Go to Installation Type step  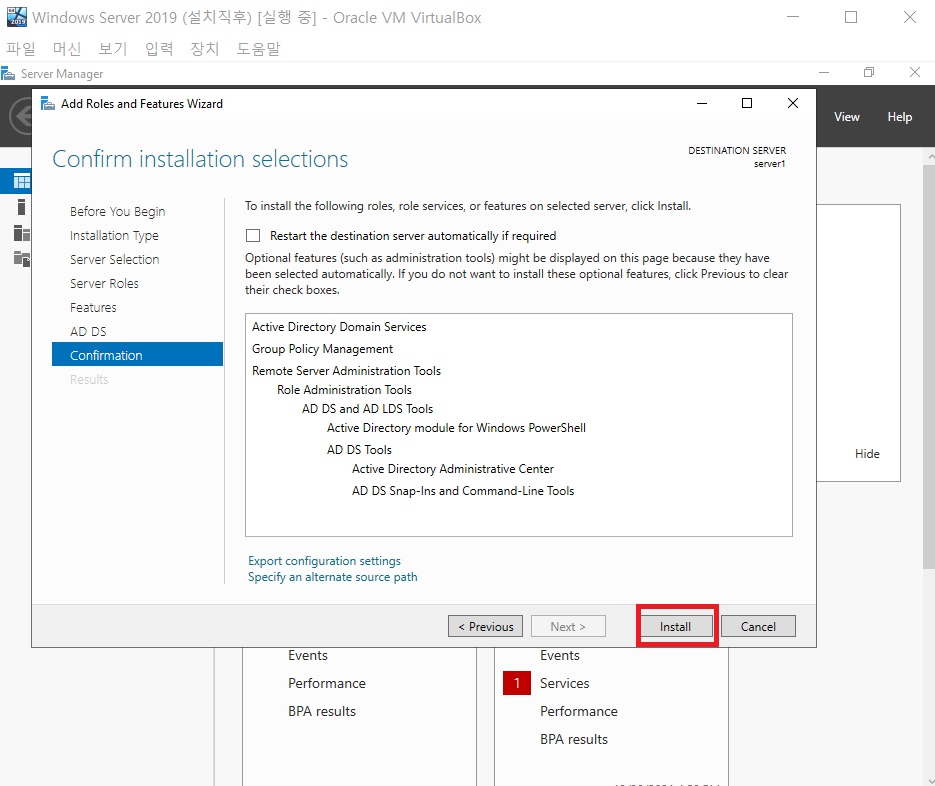pyautogui.click(x=114, y=236)
